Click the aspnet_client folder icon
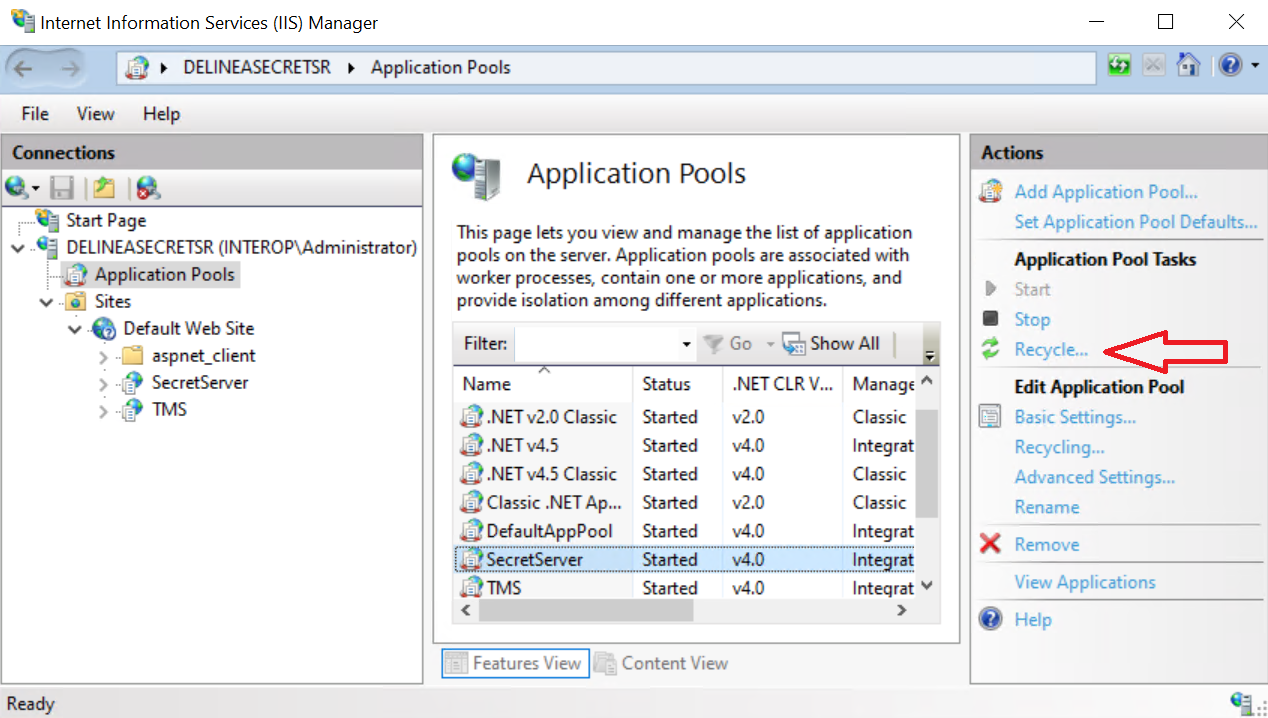This screenshot has height=718, width=1268. click(x=133, y=355)
